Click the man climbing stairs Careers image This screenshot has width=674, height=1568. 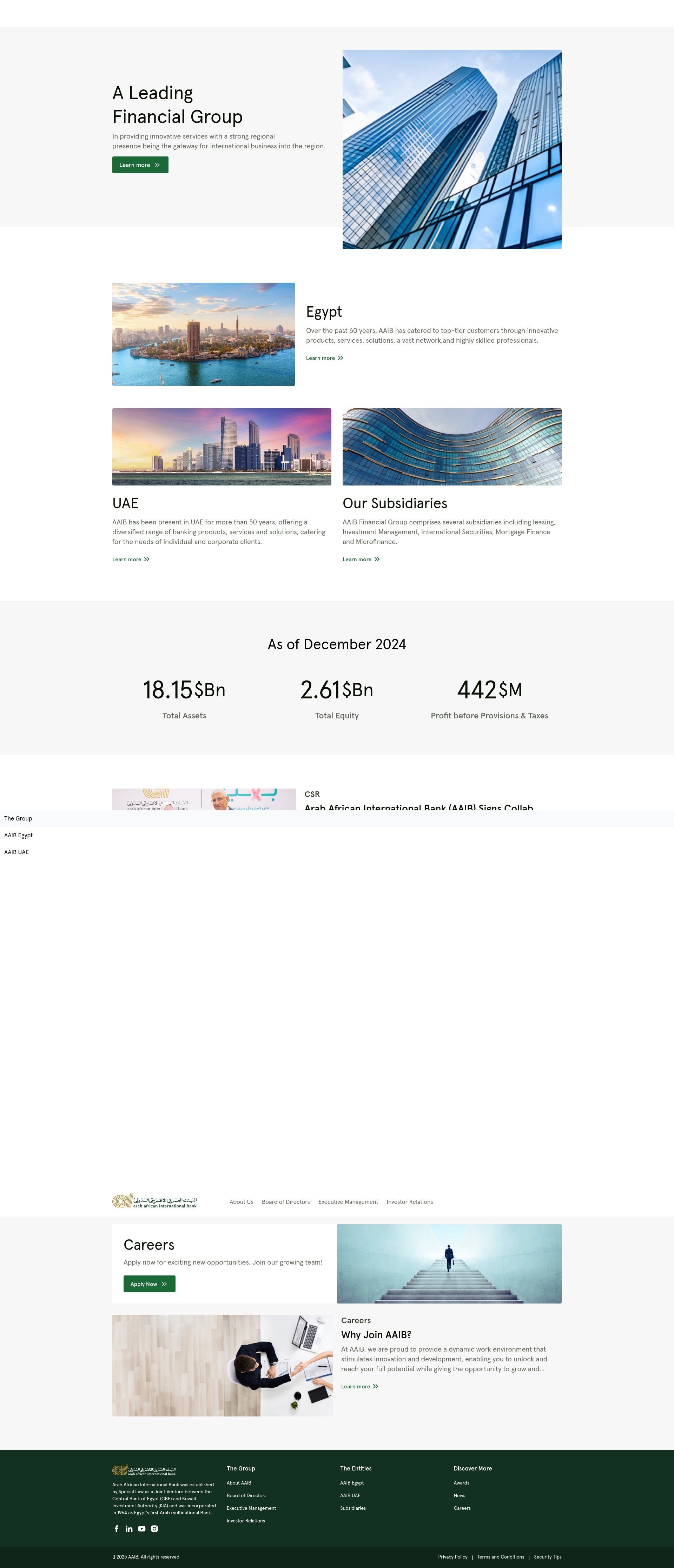click(x=449, y=1264)
